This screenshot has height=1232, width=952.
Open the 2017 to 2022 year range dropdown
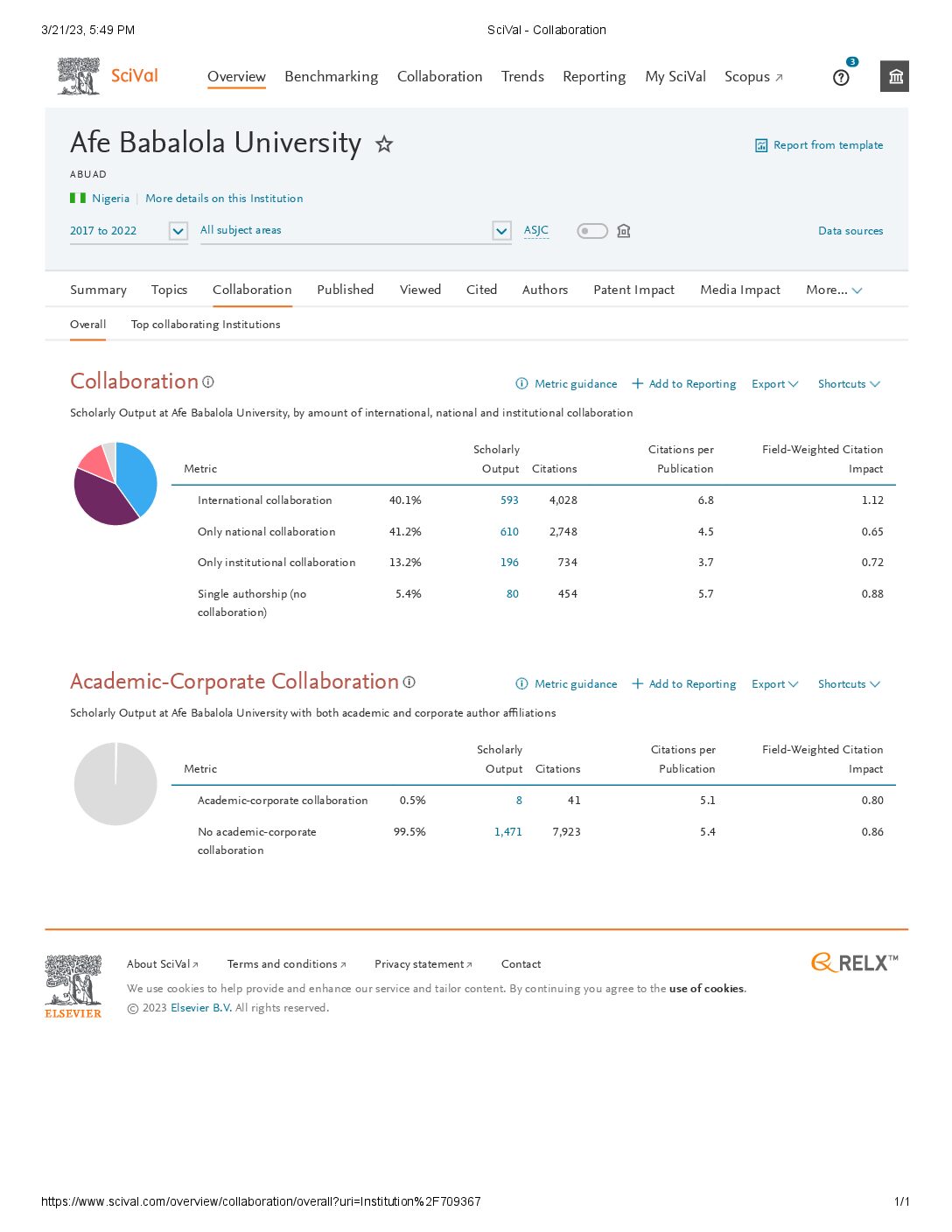[x=178, y=231]
